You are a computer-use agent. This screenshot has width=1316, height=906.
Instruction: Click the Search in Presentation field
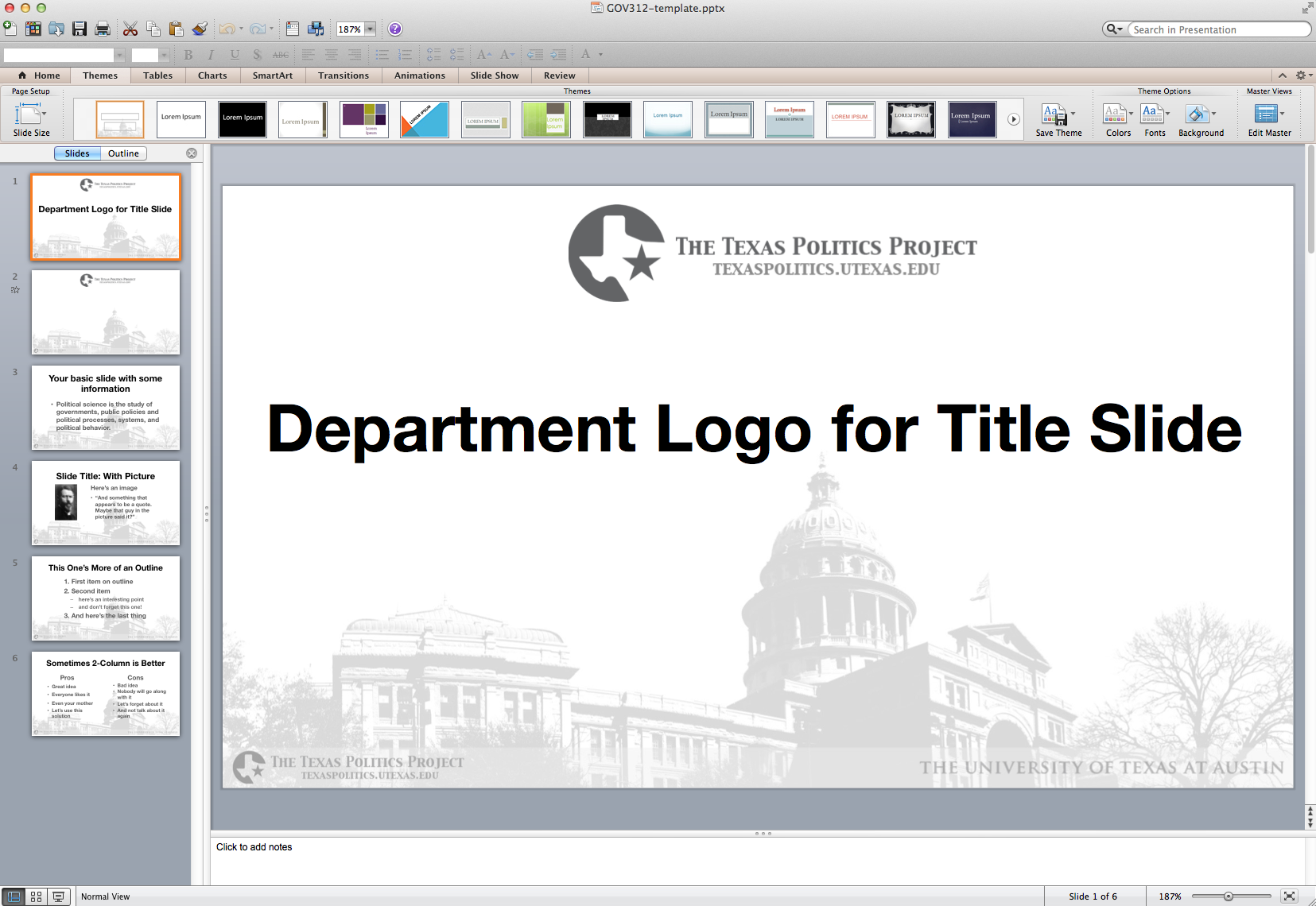pos(1218,29)
